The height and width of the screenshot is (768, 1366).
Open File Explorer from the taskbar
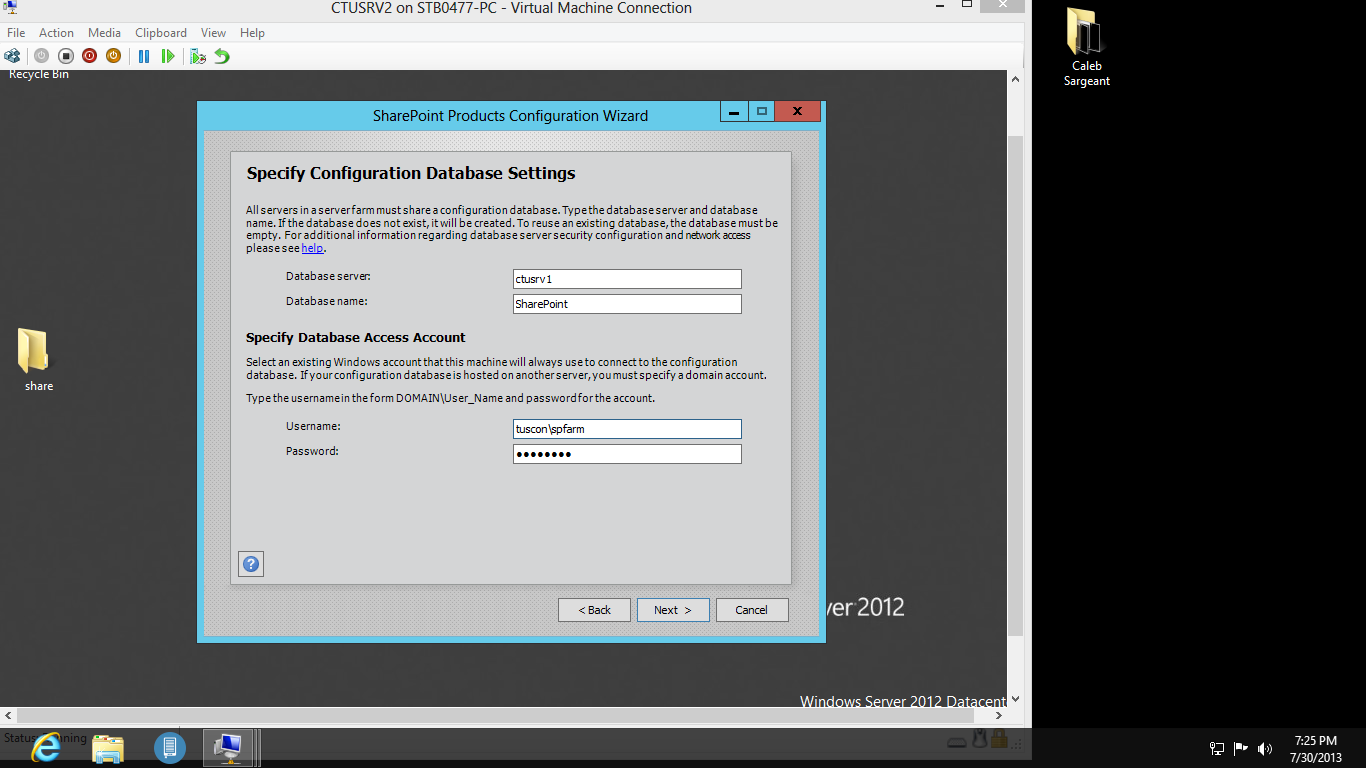(x=108, y=747)
